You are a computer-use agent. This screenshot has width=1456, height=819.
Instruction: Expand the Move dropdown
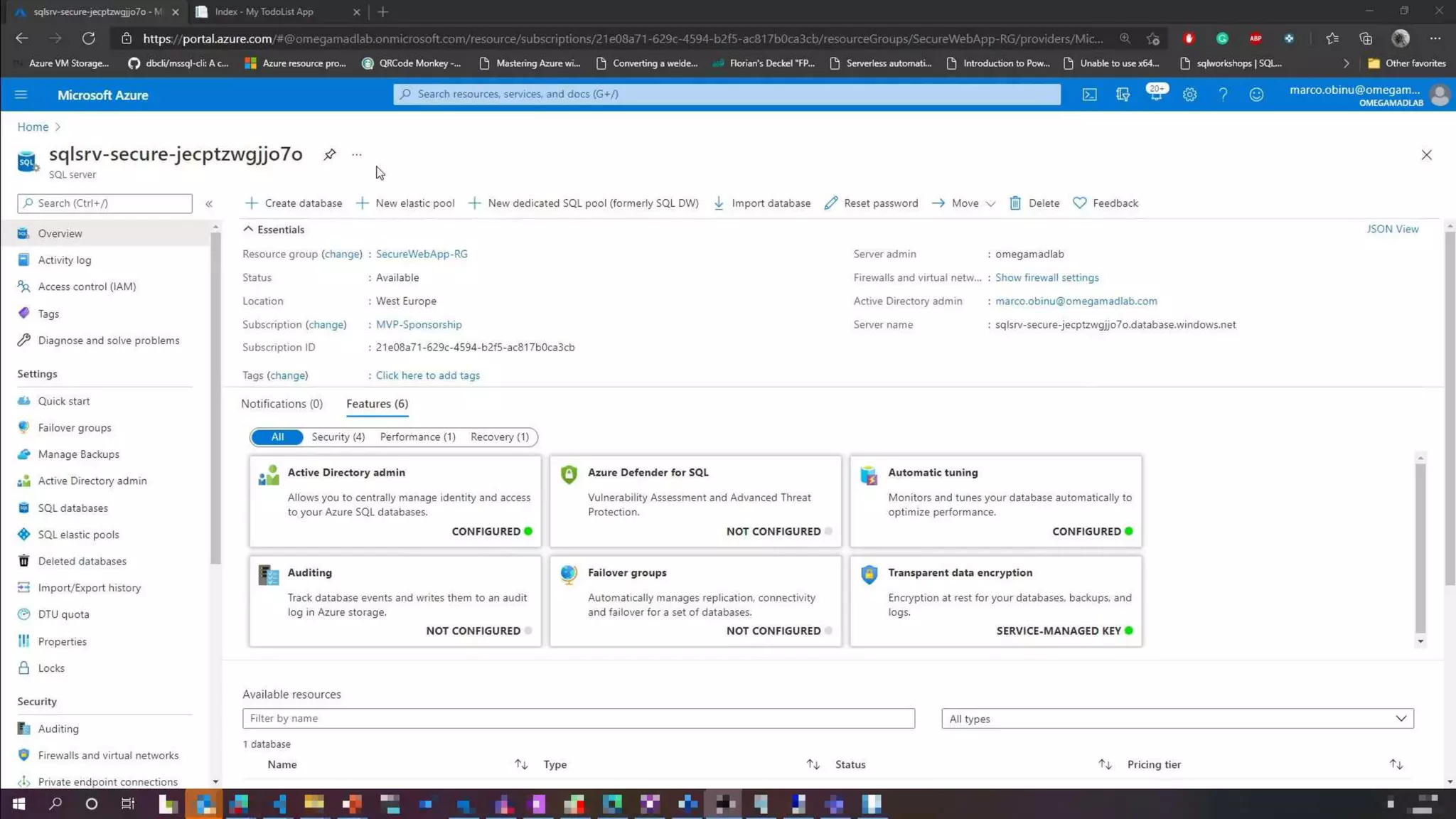coord(990,204)
